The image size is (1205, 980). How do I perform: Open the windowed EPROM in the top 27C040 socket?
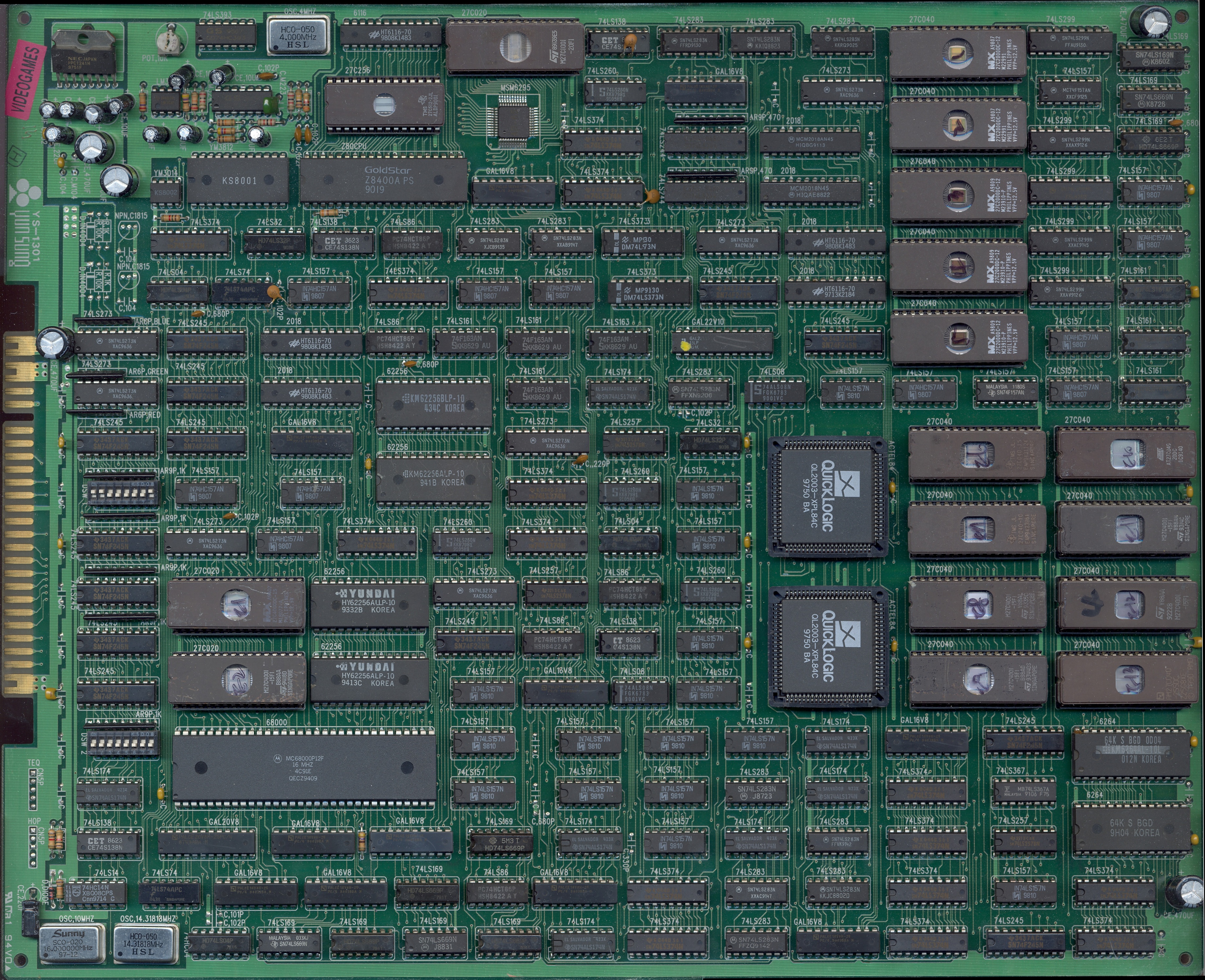958,54
